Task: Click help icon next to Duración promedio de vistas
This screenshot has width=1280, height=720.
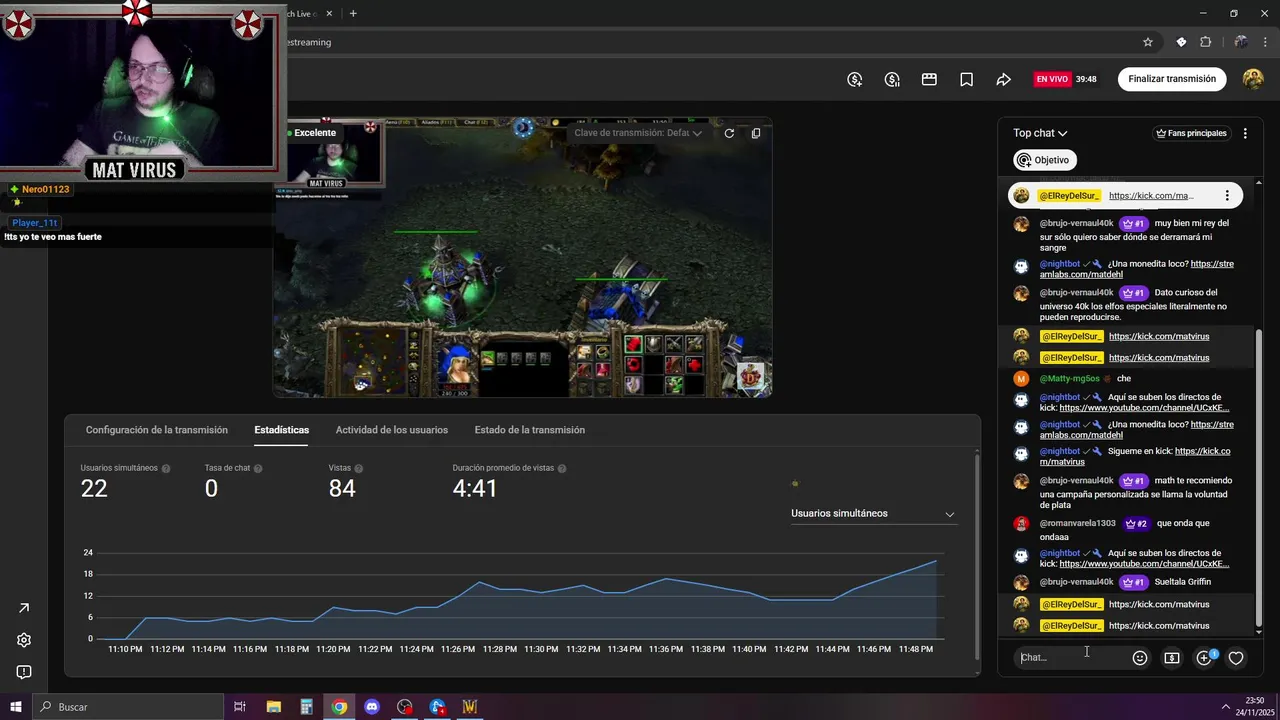Action: [562, 469]
